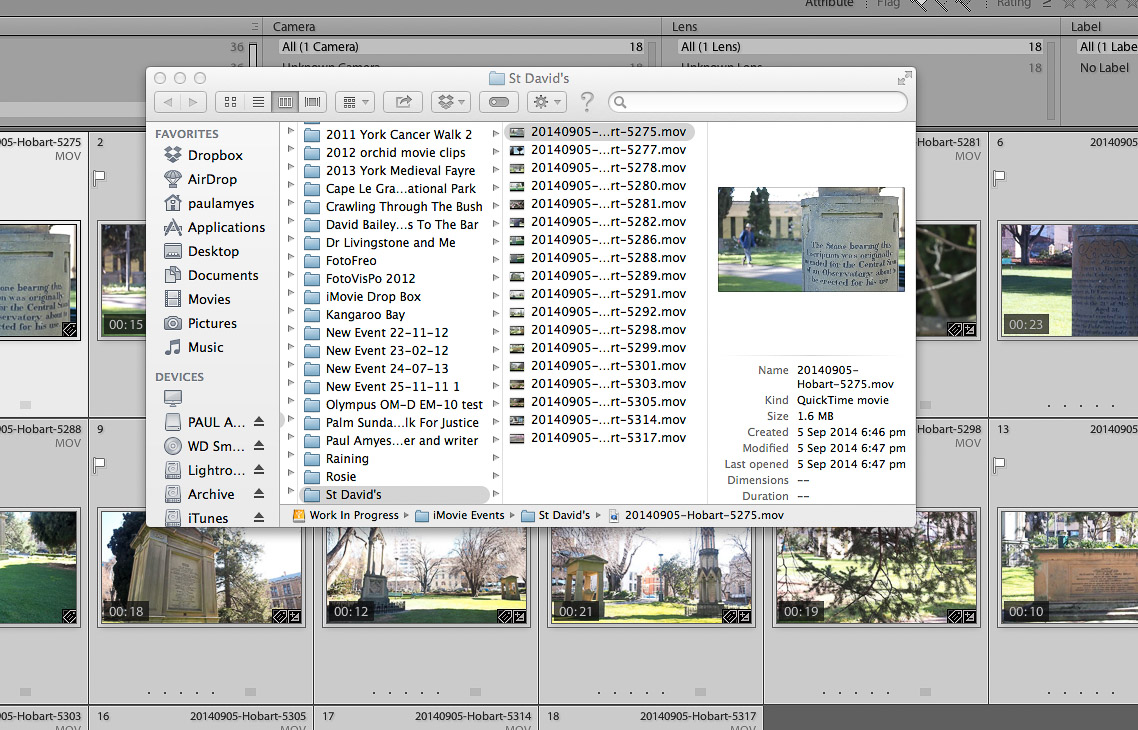Switch Finder to Cover Flow view
Image resolution: width=1138 pixels, height=730 pixels.
[314, 102]
